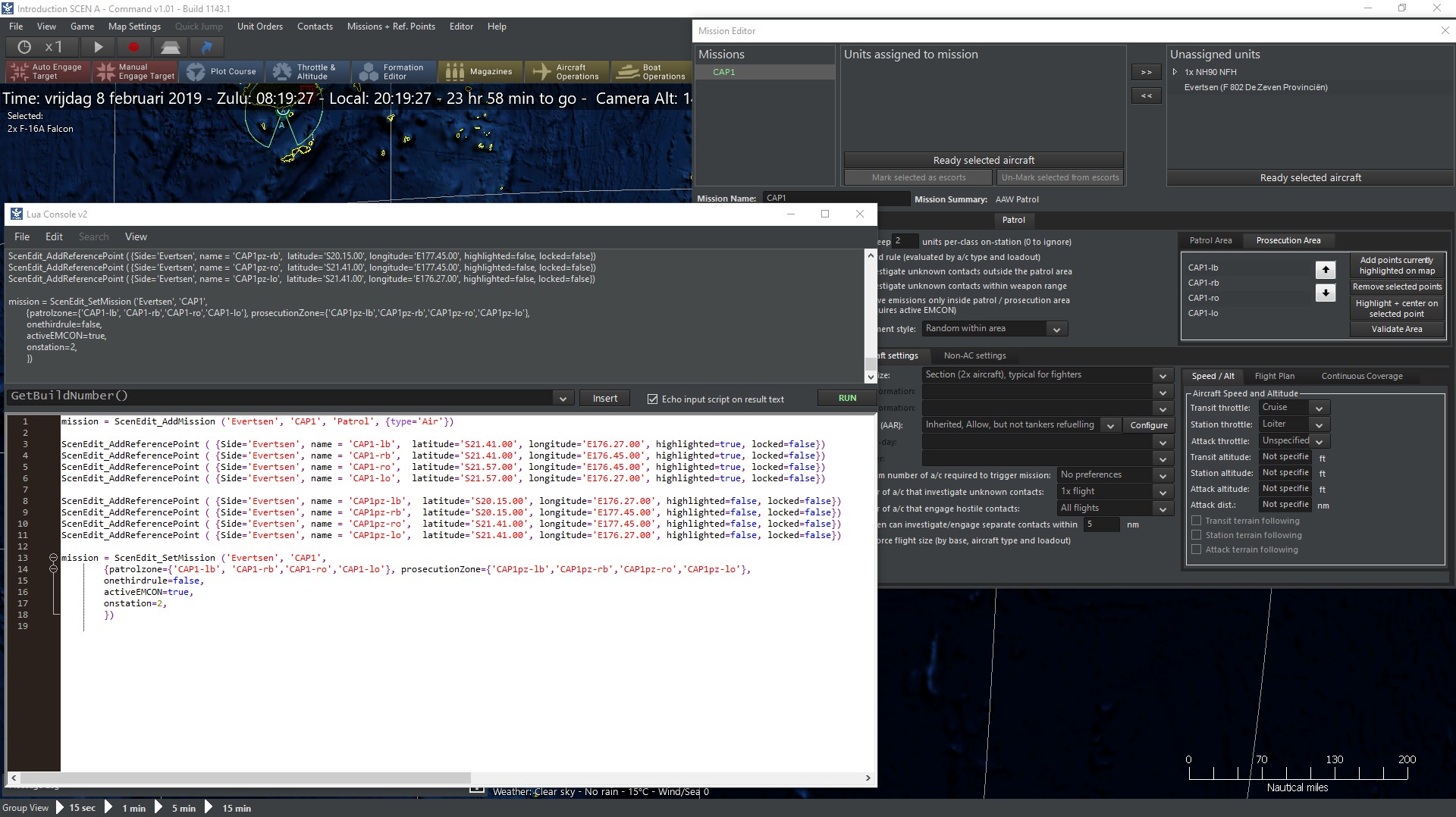Switch to the Non-AC settings tab
This screenshot has height=817, width=1456.
tap(974, 355)
